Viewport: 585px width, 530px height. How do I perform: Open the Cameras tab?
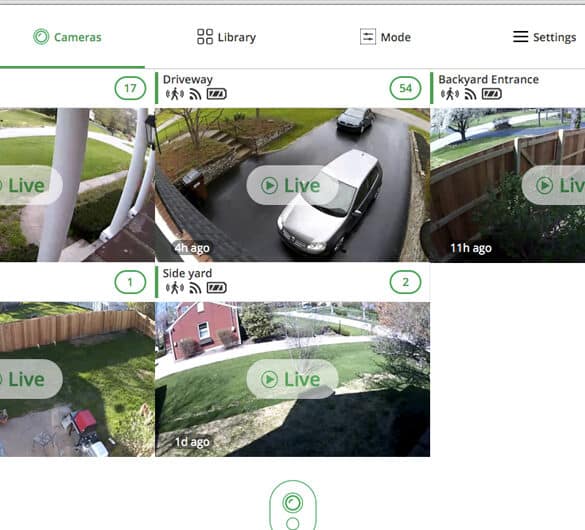68,37
